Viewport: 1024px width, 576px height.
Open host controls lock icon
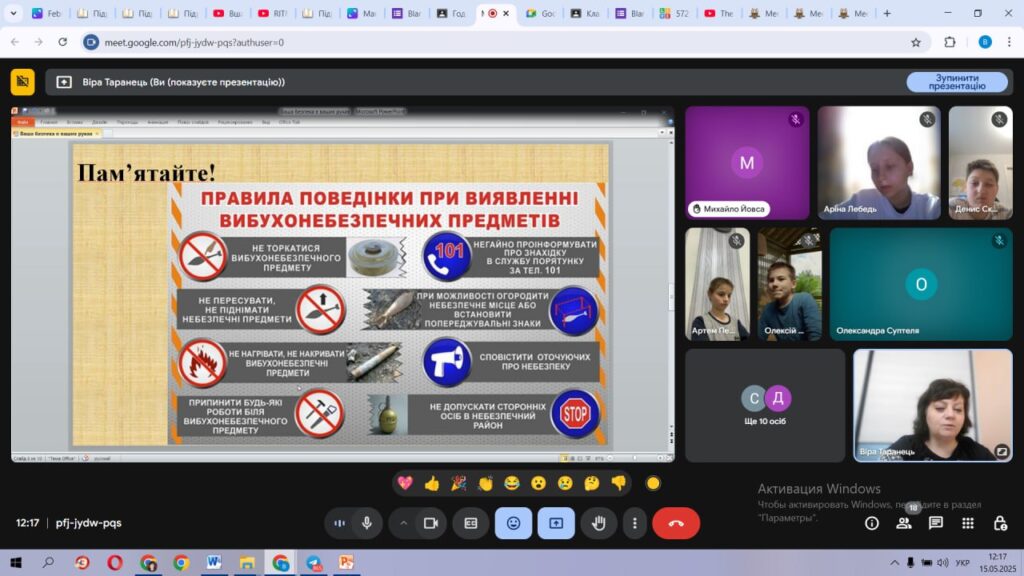[1000, 523]
